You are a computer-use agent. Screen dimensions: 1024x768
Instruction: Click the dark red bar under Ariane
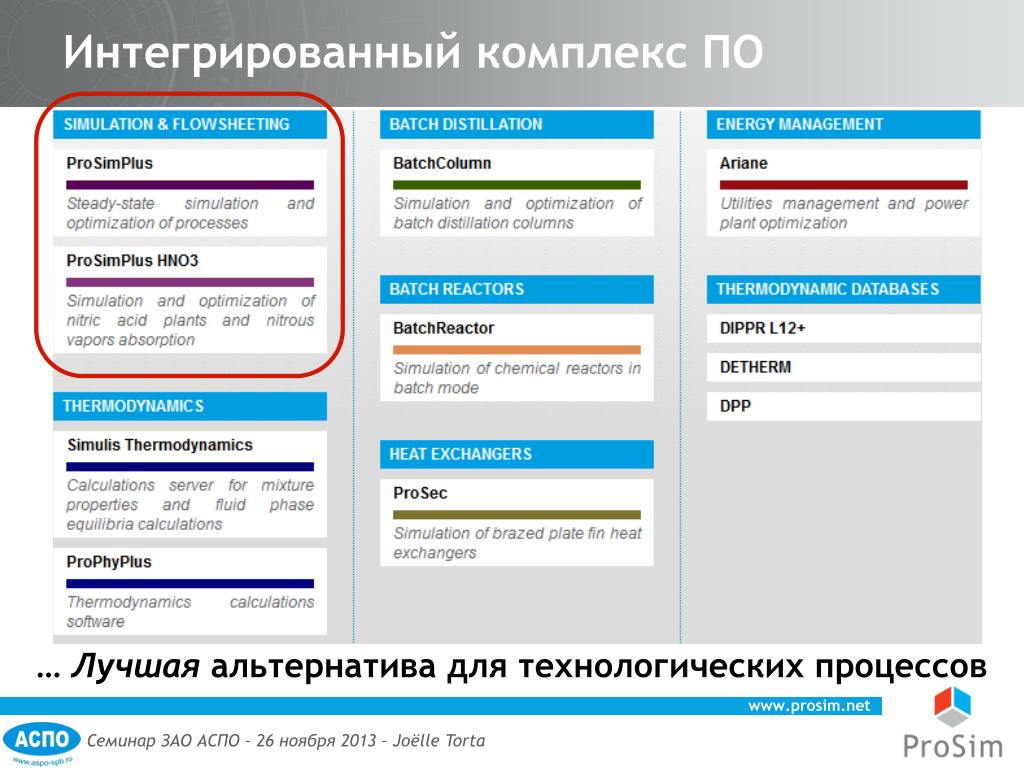tap(843, 185)
